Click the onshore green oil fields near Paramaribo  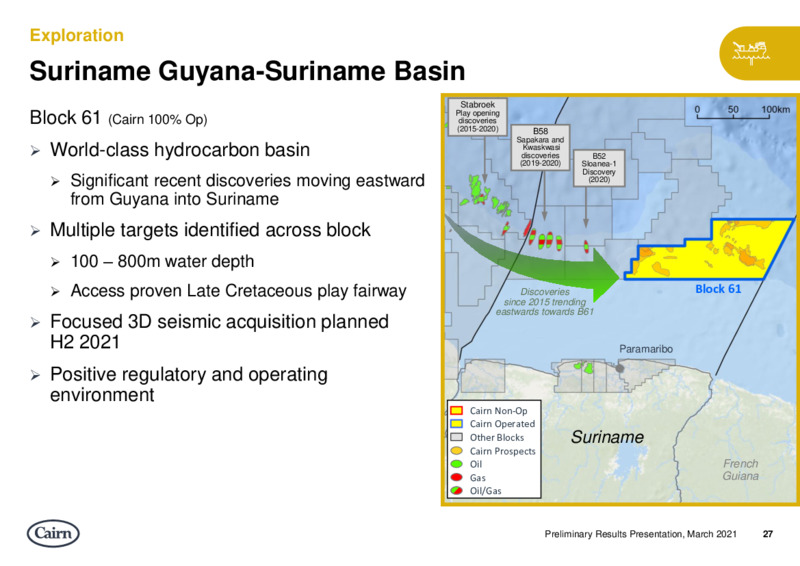point(583,367)
